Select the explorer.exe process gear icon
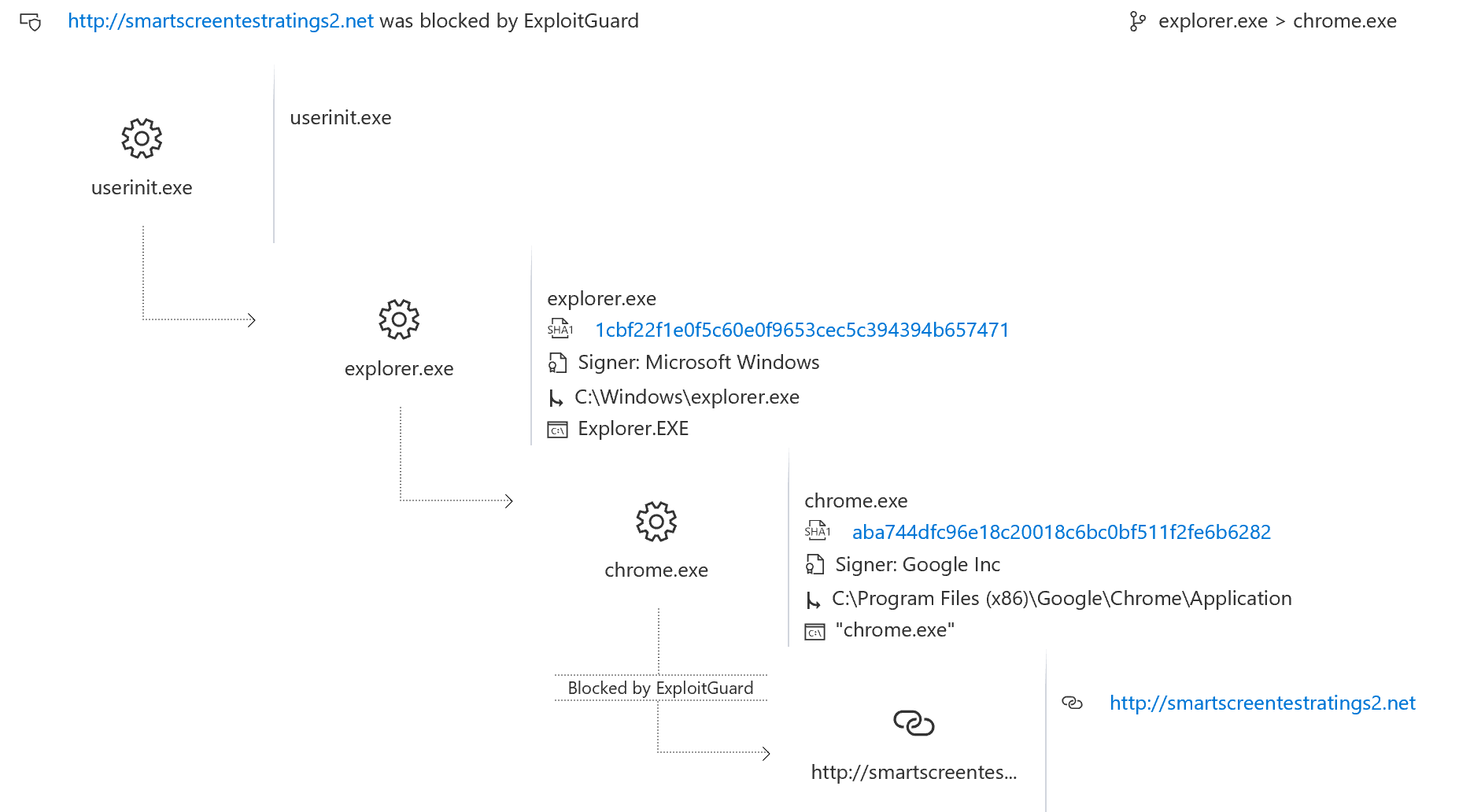Viewport: 1459px width, 812px height. tap(399, 319)
